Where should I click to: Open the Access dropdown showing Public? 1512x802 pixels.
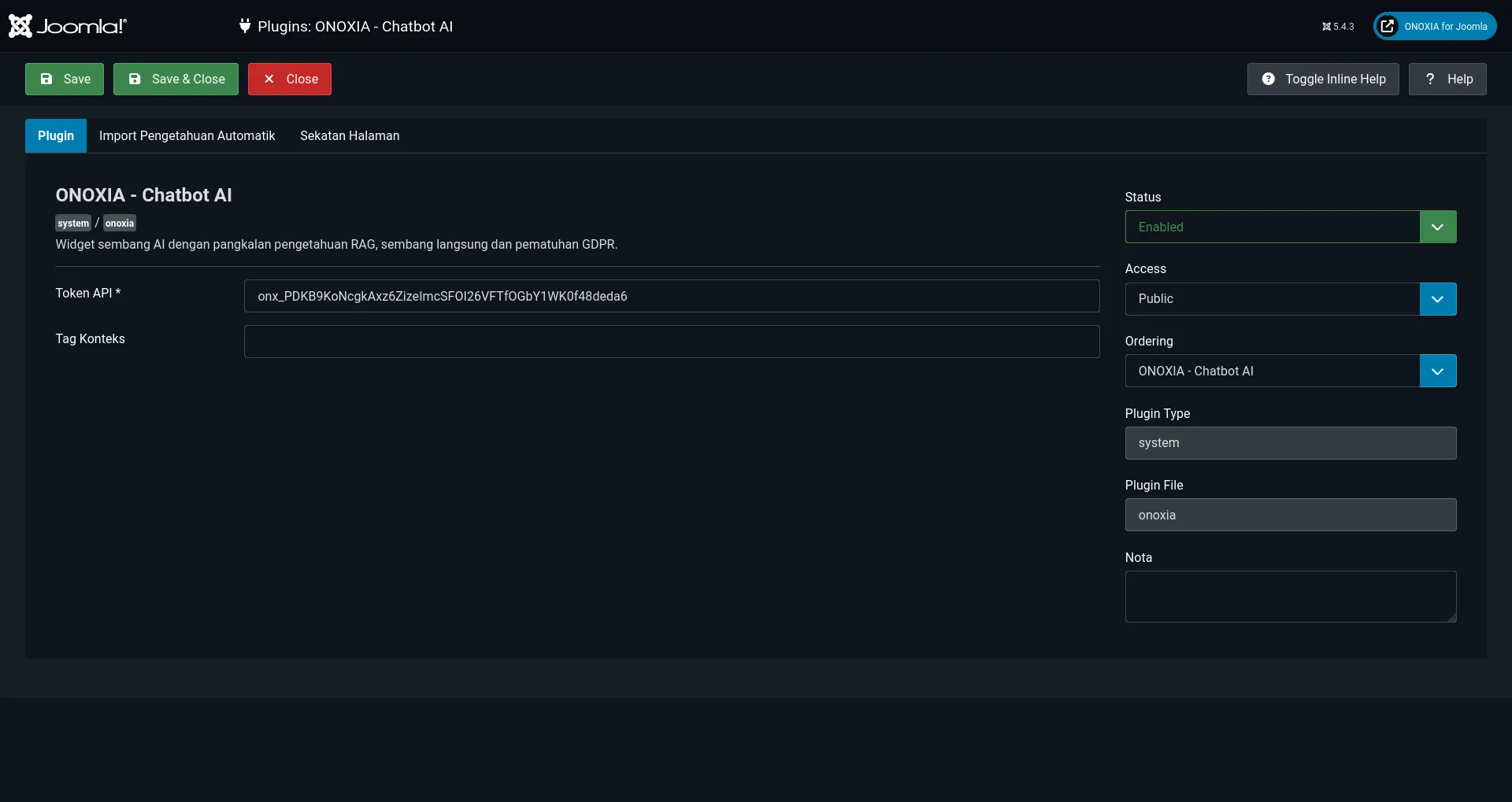[1291, 299]
